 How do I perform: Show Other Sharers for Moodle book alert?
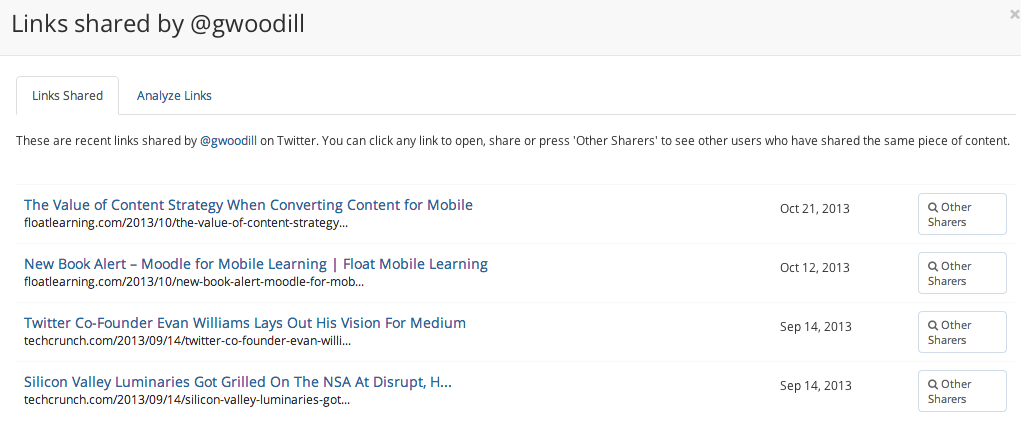(x=962, y=273)
